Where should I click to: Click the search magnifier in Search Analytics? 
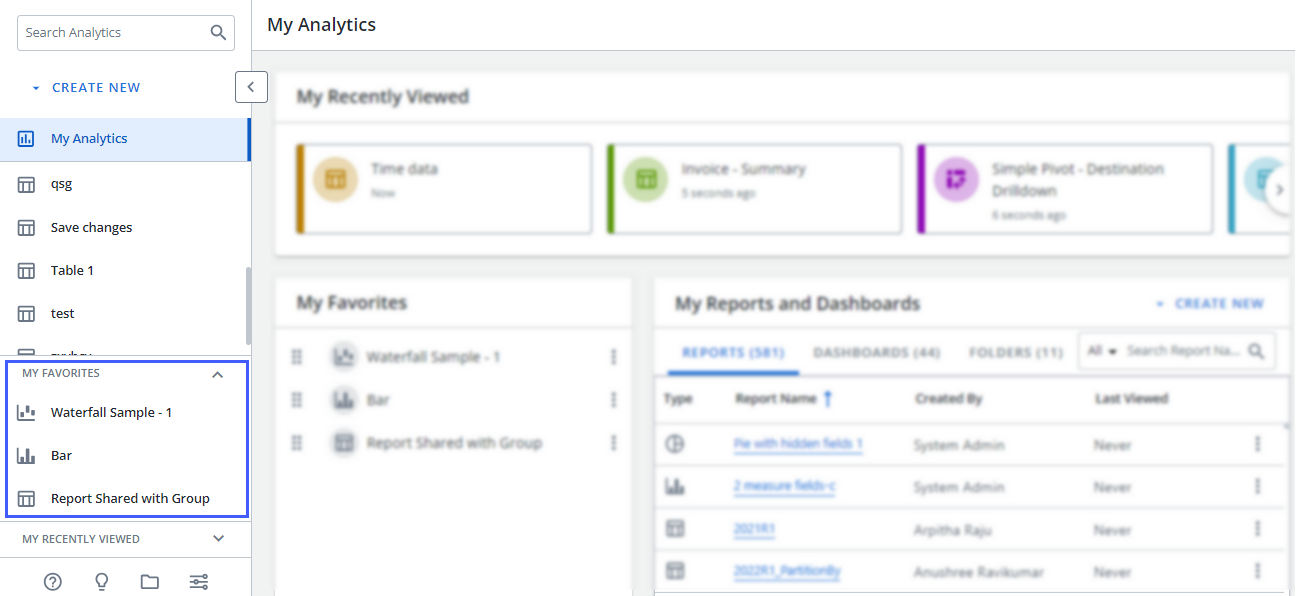218,33
